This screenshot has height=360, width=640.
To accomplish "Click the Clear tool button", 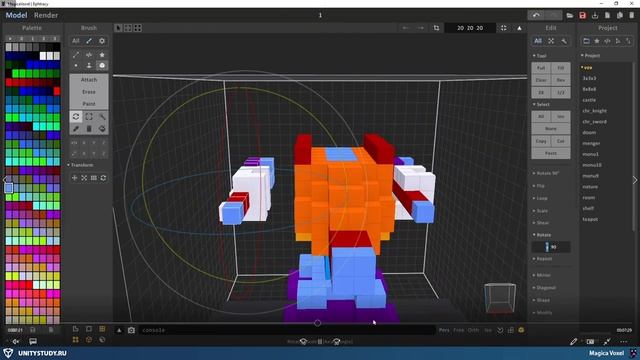I will click(541, 80).
